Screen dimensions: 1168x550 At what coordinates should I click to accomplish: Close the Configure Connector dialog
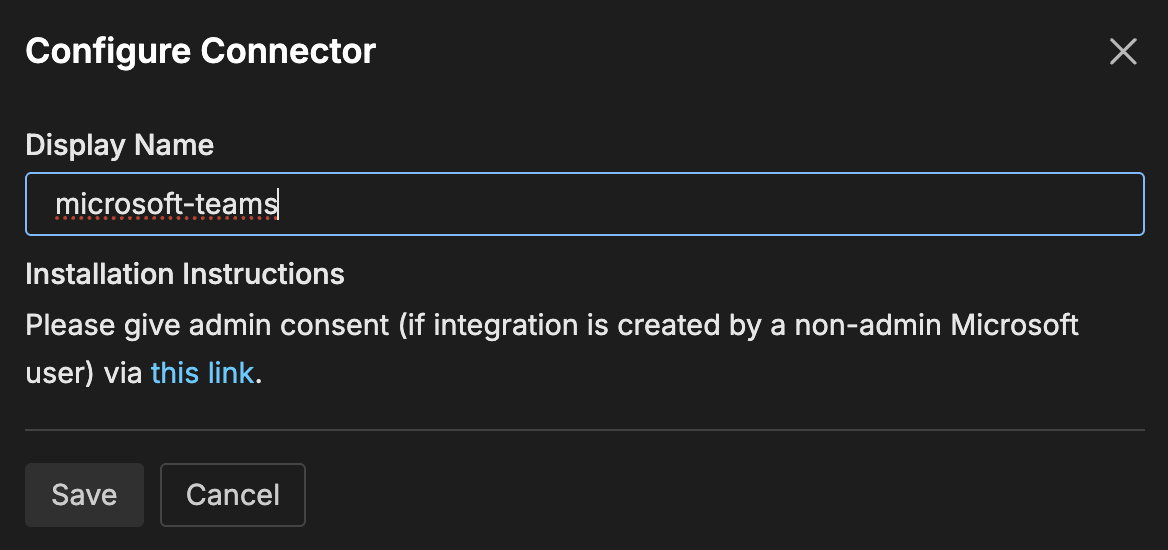pyautogui.click(x=1123, y=52)
